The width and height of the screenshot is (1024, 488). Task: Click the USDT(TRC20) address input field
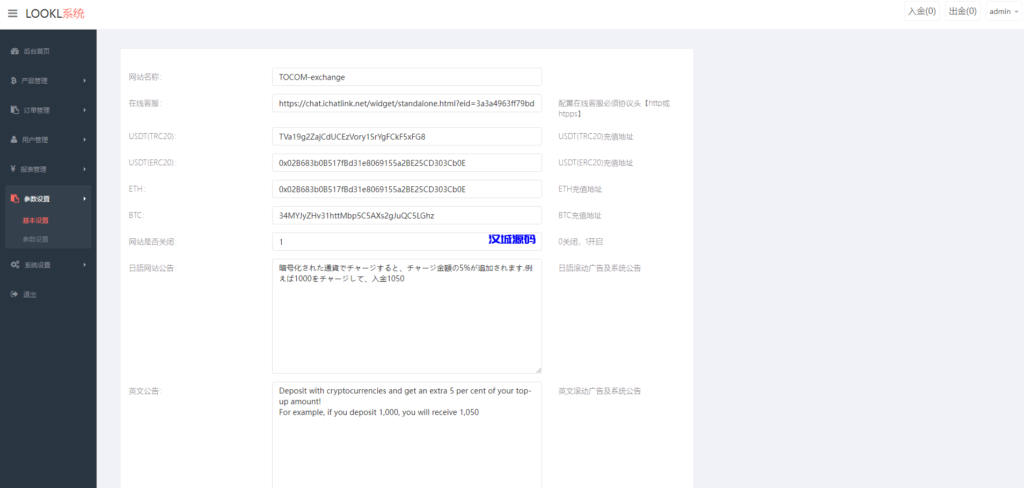tap(406, 136)
